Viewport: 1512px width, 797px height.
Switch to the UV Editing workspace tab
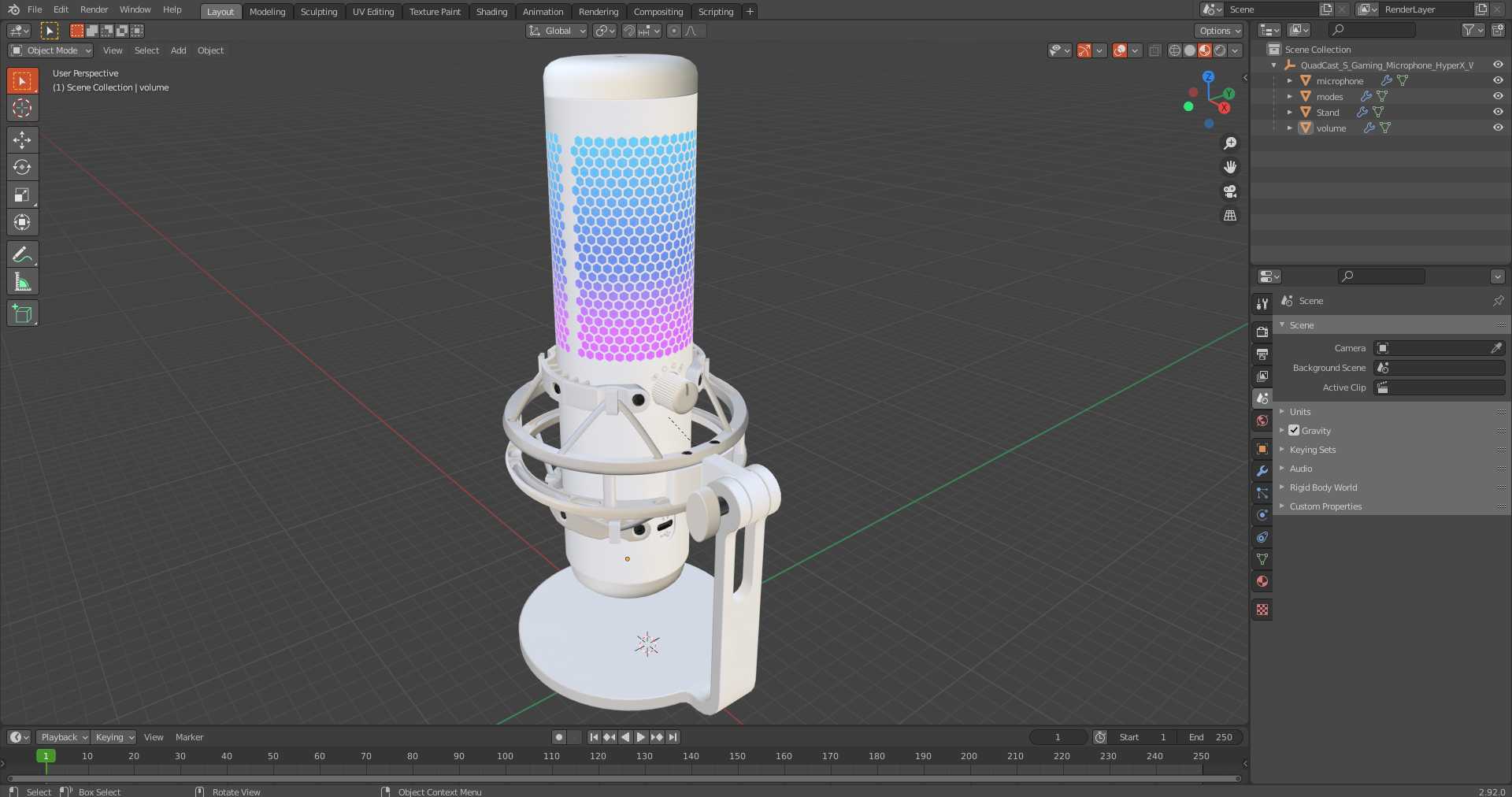pos(373,12)
